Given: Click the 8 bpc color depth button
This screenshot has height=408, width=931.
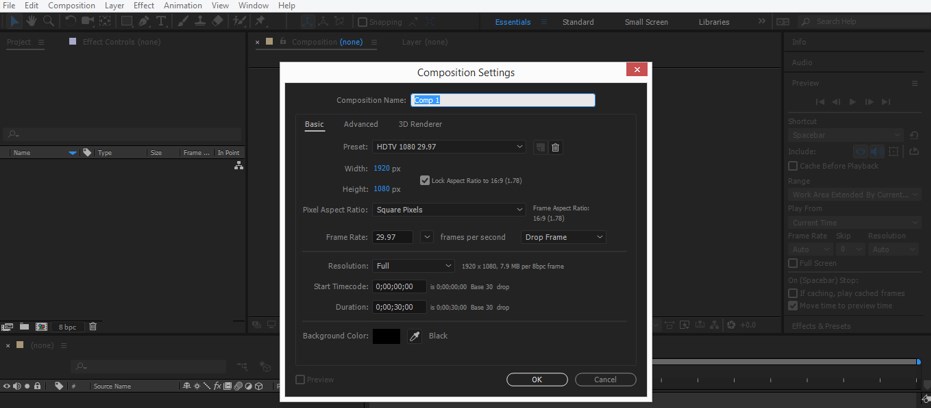Looking at the screenshot, I should (x=67, y=327).
